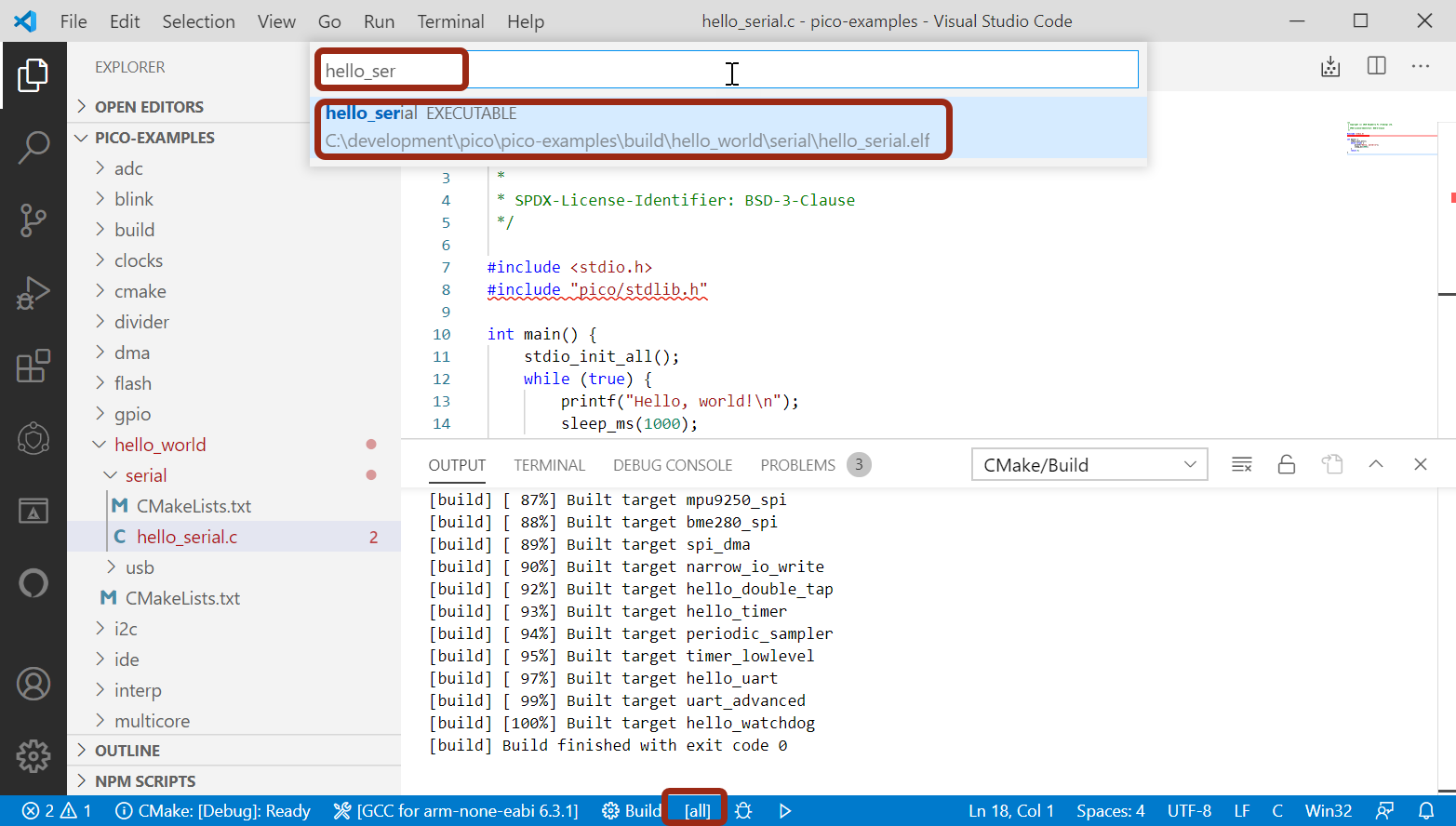
Task: Change encoding via UTF-8 status item
Action: (1190, 811)
